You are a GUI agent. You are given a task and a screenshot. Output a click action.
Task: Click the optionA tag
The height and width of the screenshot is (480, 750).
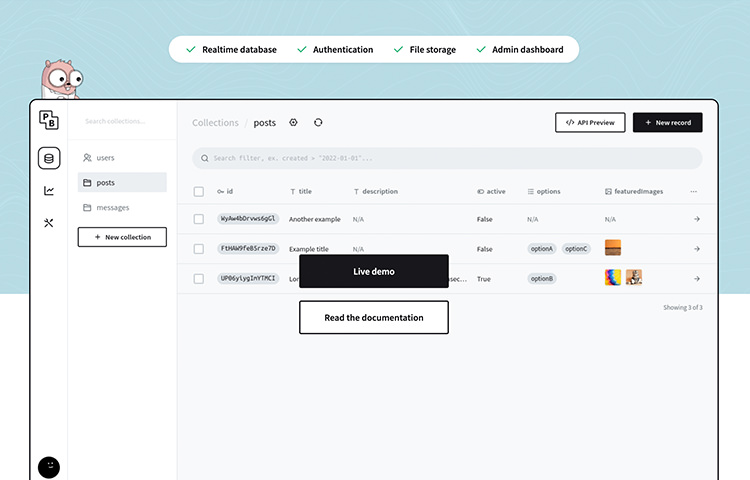[x=541, y=249]
